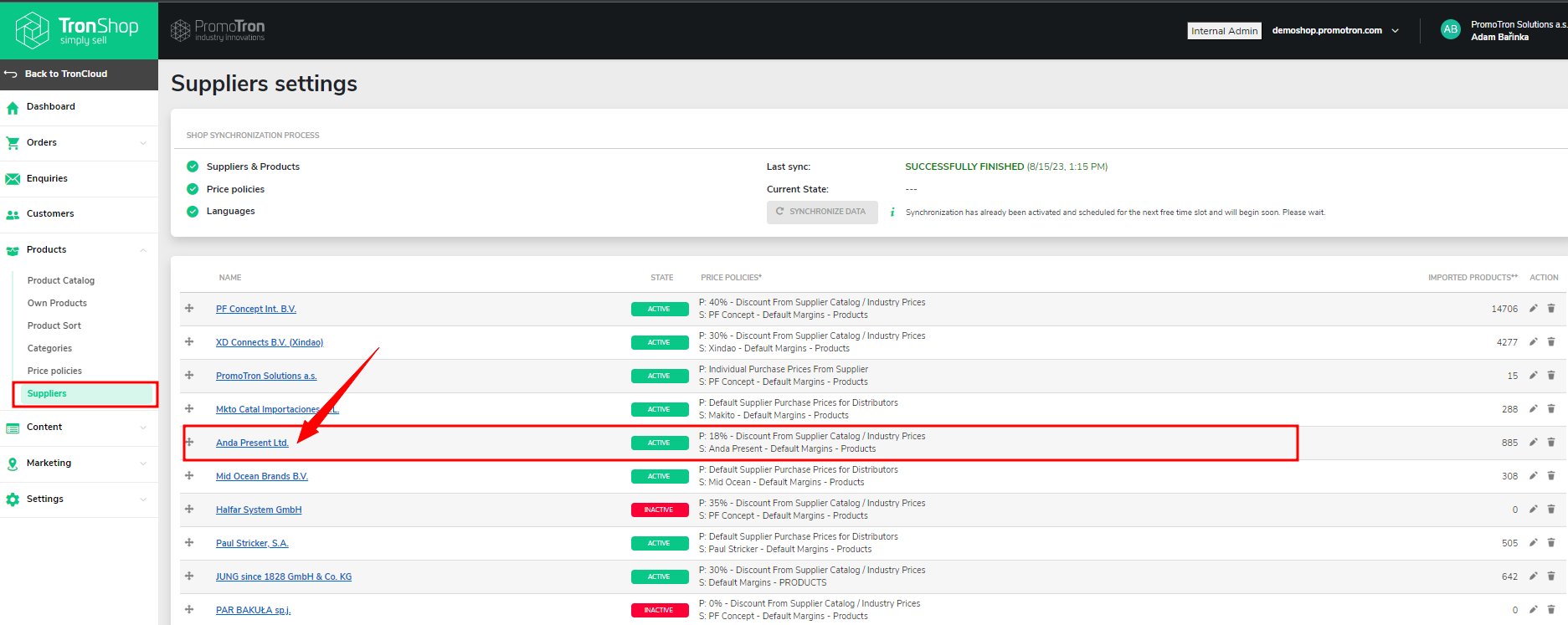Open the TronShop logo home

click(77, 30)
